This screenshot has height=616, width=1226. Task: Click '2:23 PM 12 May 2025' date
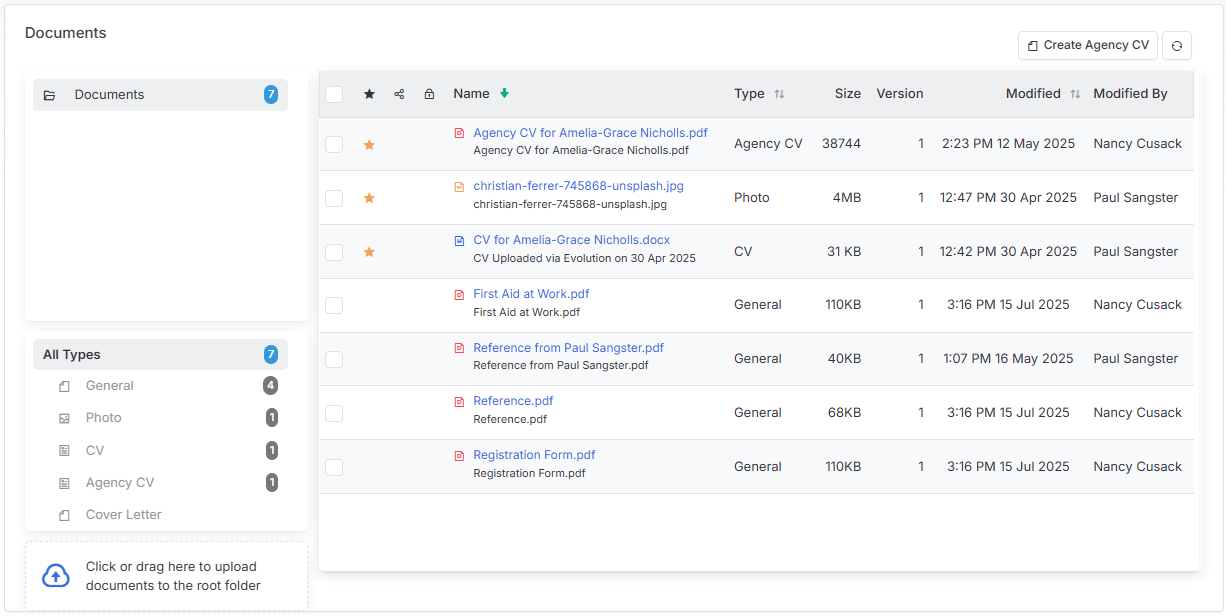click(x=1008, y=144)
